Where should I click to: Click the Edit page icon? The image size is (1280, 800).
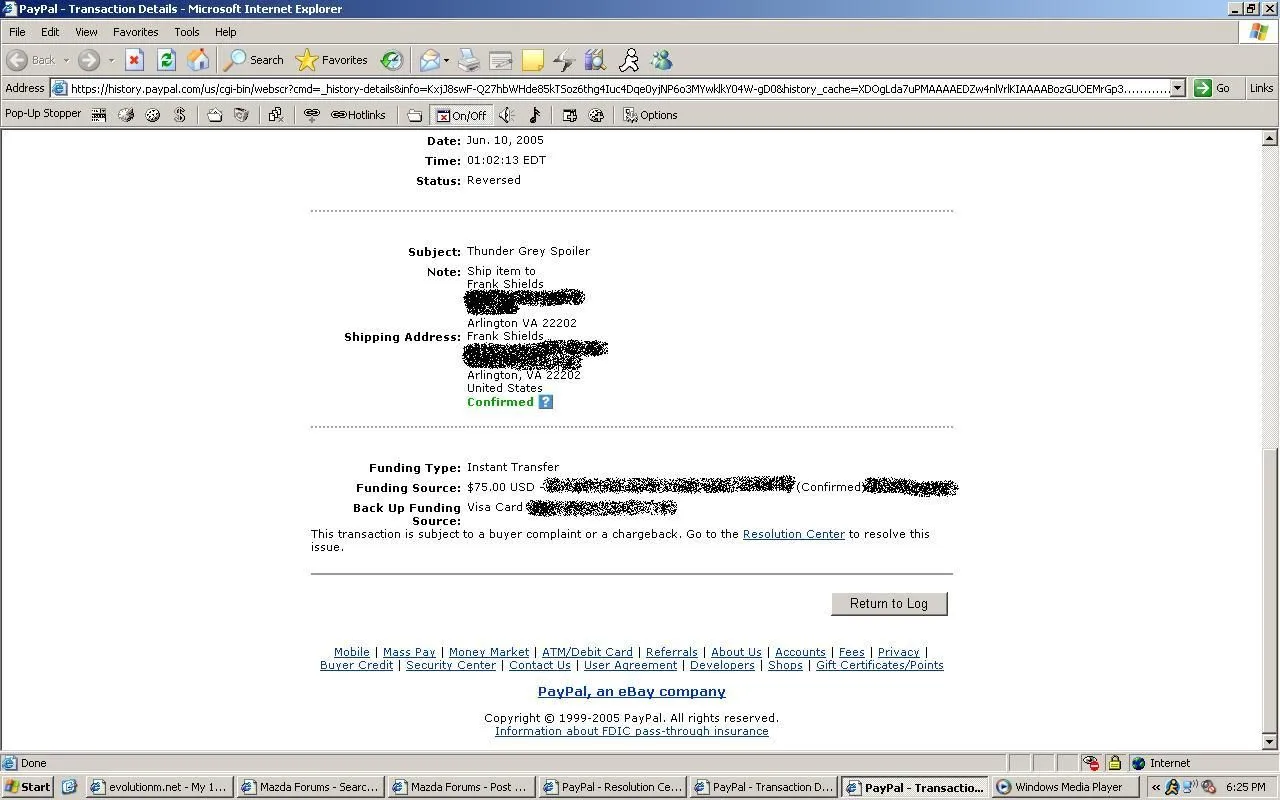pos(501,60)
